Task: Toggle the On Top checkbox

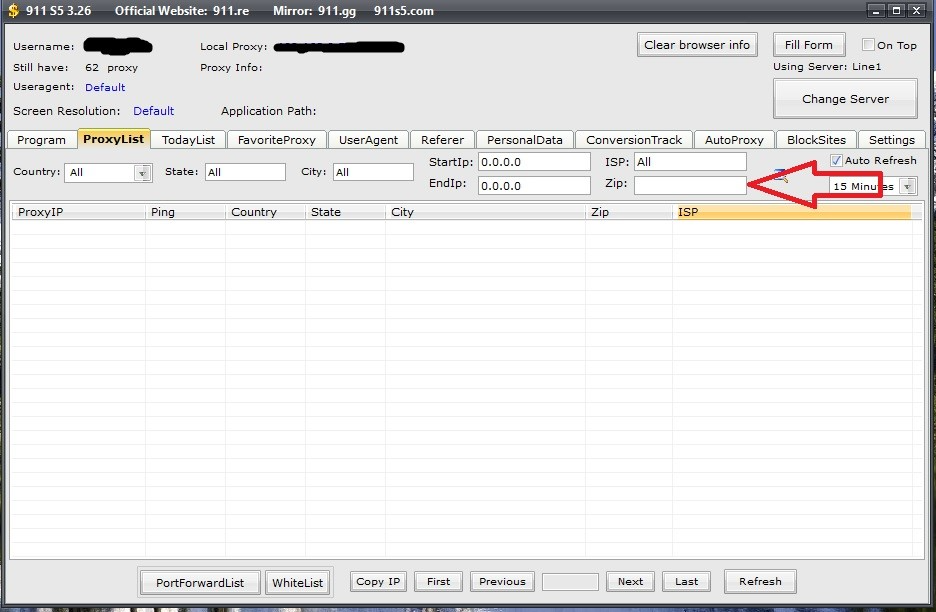Action: [x=869, y=45]
